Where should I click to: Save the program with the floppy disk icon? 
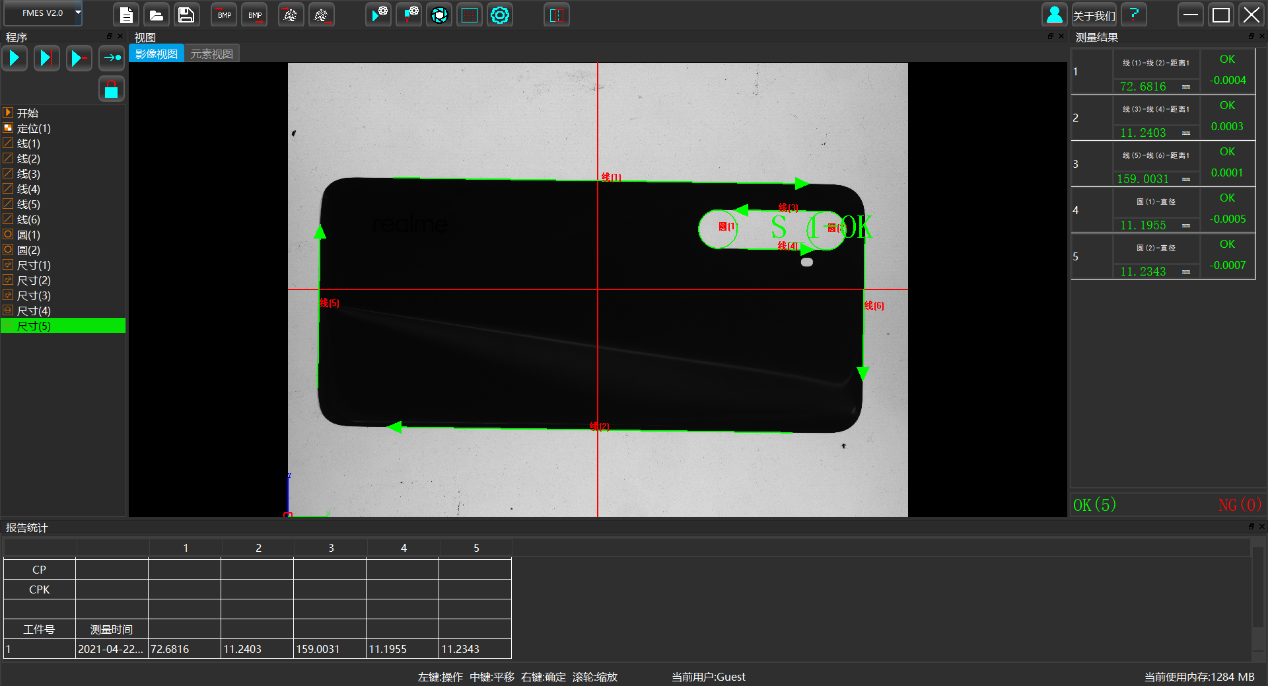pos(186,14)
